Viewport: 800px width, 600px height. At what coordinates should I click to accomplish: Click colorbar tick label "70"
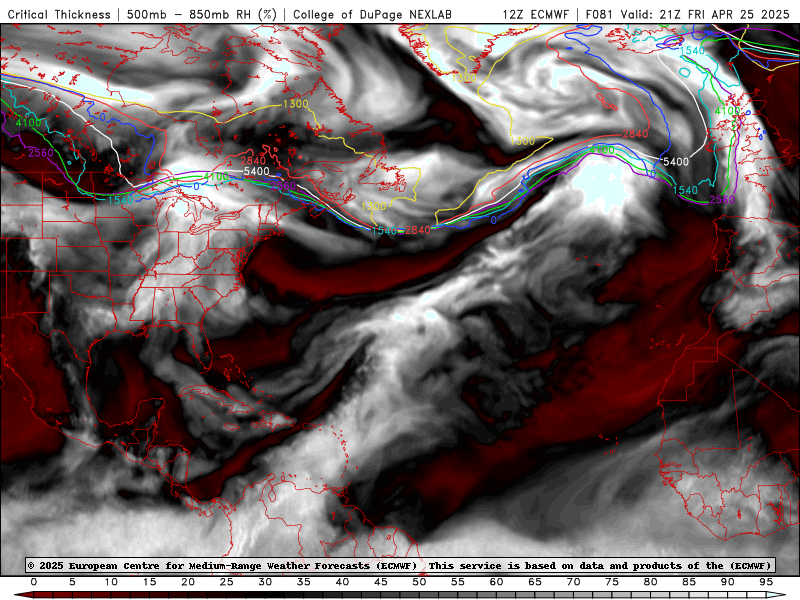point(573,582)
